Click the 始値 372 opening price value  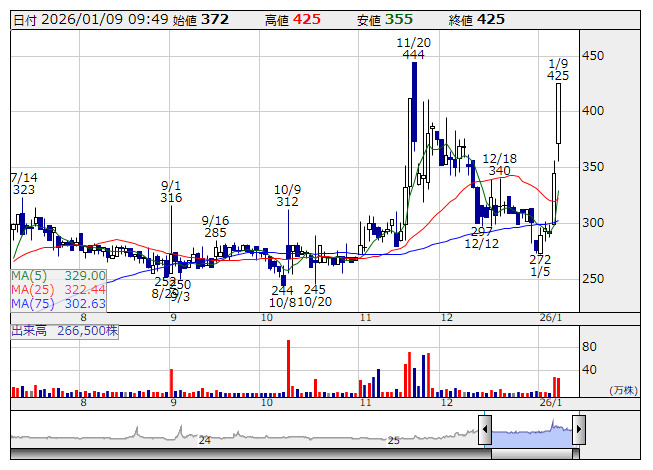(x=201, y=20)
